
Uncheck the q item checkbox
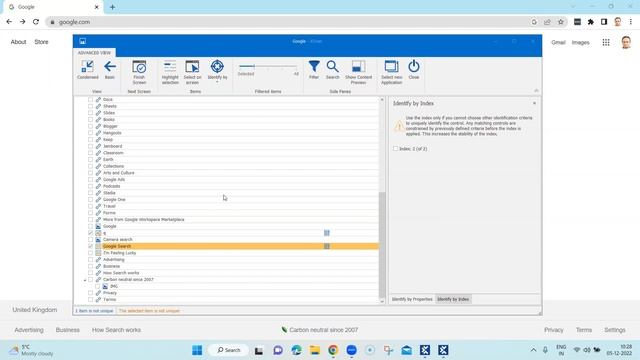click(x=91, y=233)
